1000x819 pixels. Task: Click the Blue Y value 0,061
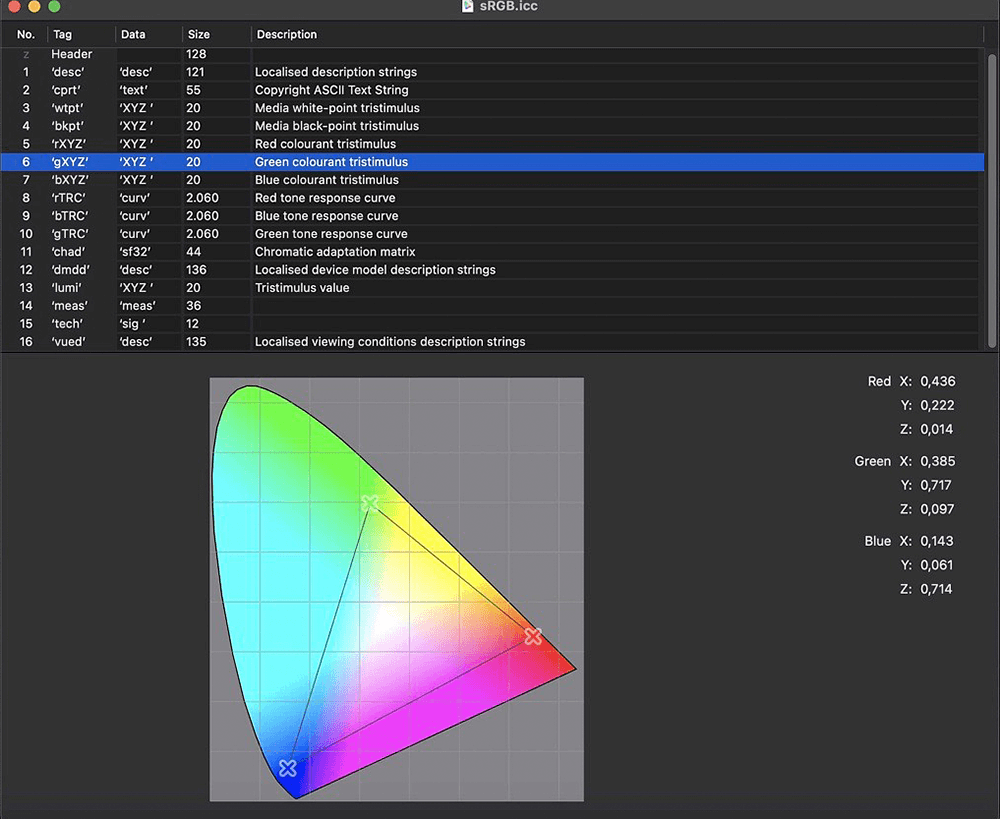(936, 565)
